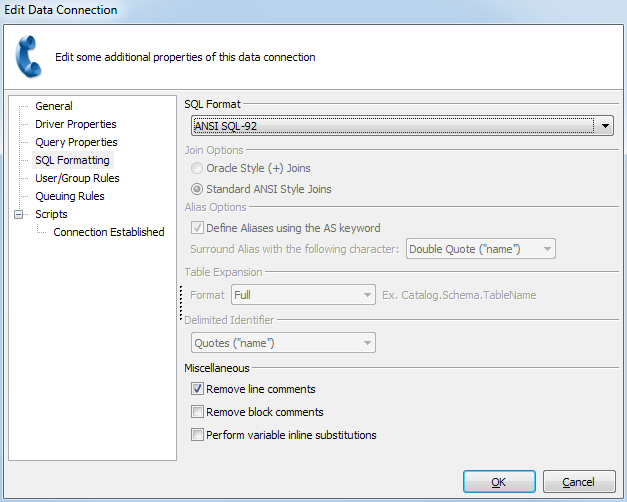The height and width of the screenshot is (502, 627).
Task: Open Connection Established script
Action: (109, 232)
